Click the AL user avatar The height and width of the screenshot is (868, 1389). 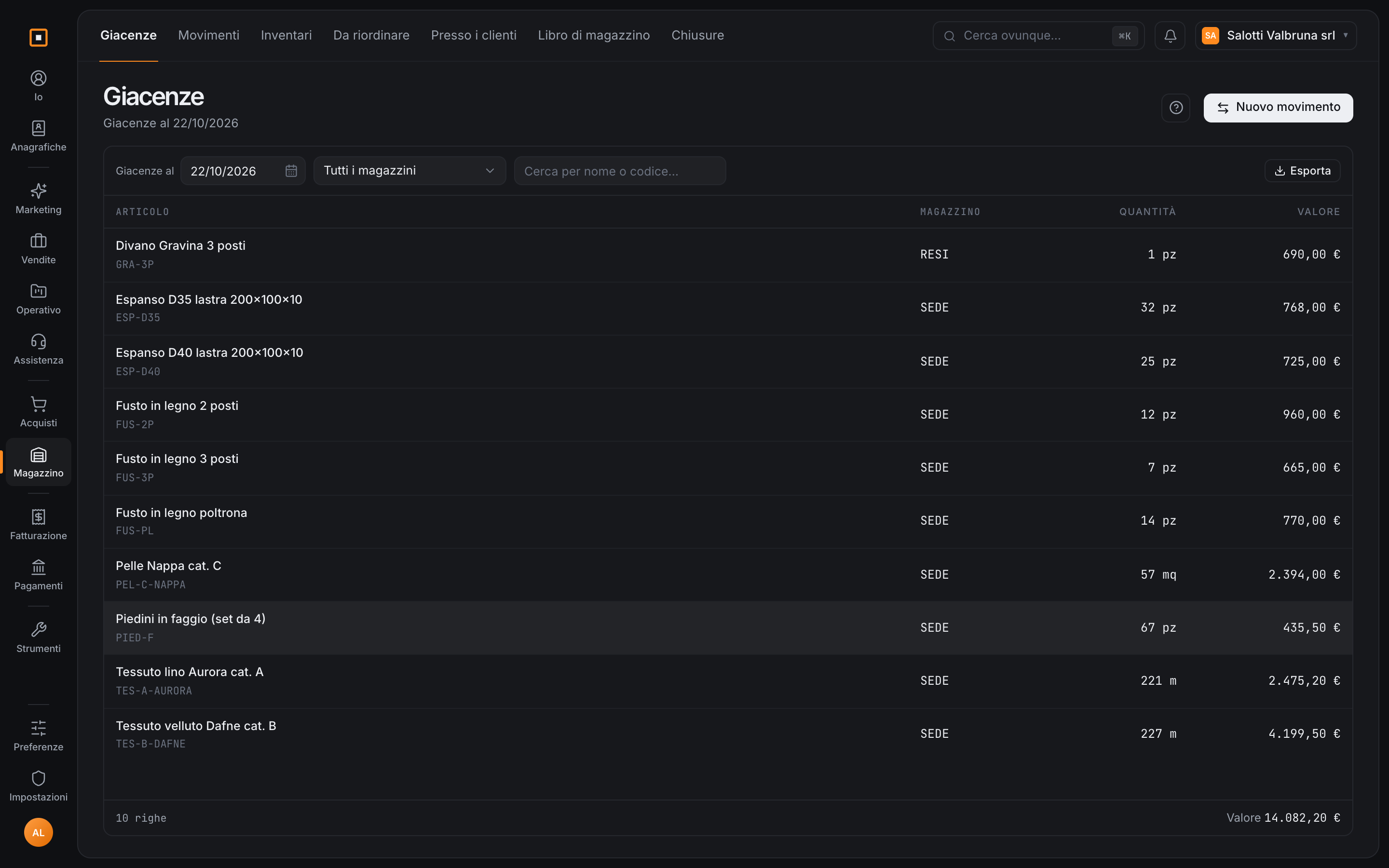39,832
